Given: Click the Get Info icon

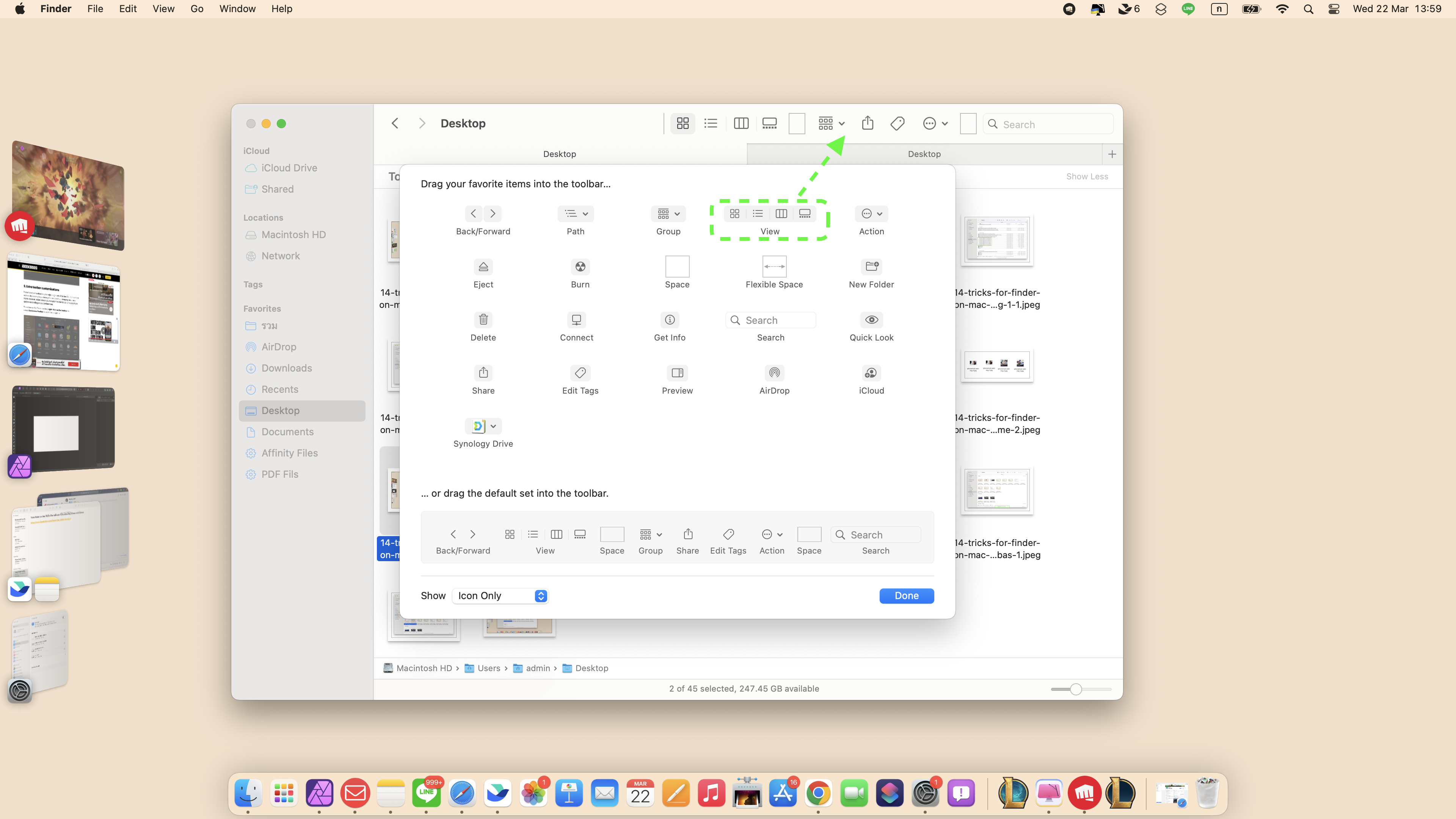Looking at the screenshot, I should (x=669, y=320).
